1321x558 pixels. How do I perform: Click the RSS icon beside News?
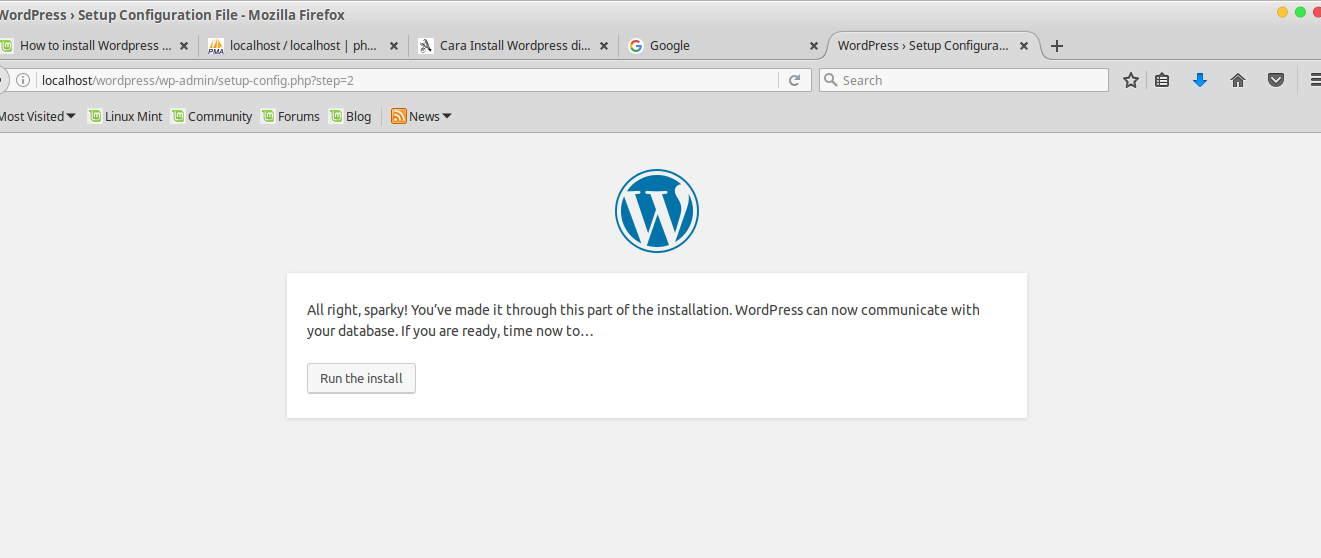399,116
